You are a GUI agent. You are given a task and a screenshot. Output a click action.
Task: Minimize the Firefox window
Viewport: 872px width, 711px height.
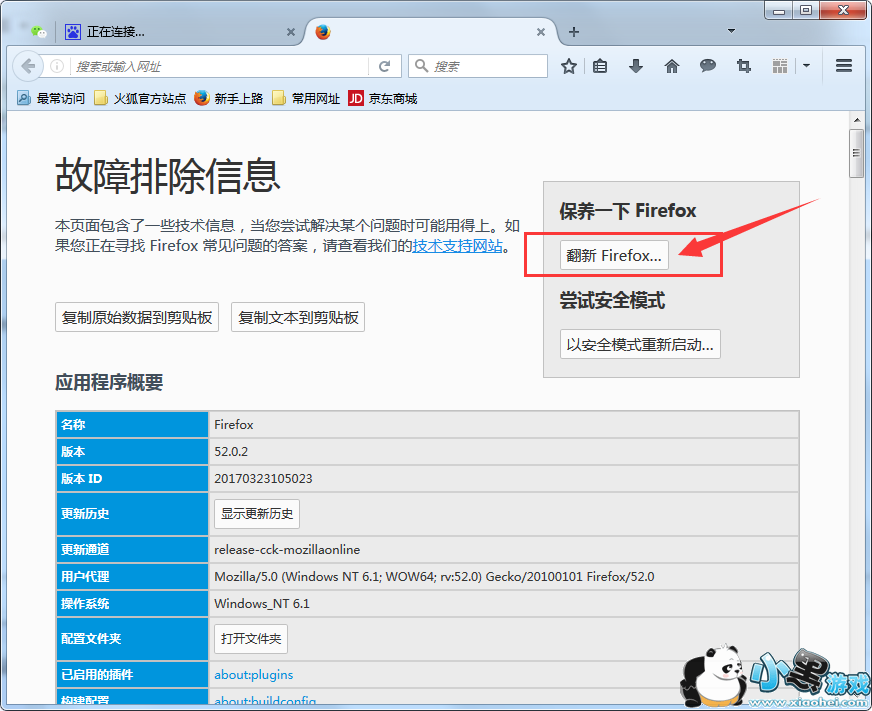(779, 10)
